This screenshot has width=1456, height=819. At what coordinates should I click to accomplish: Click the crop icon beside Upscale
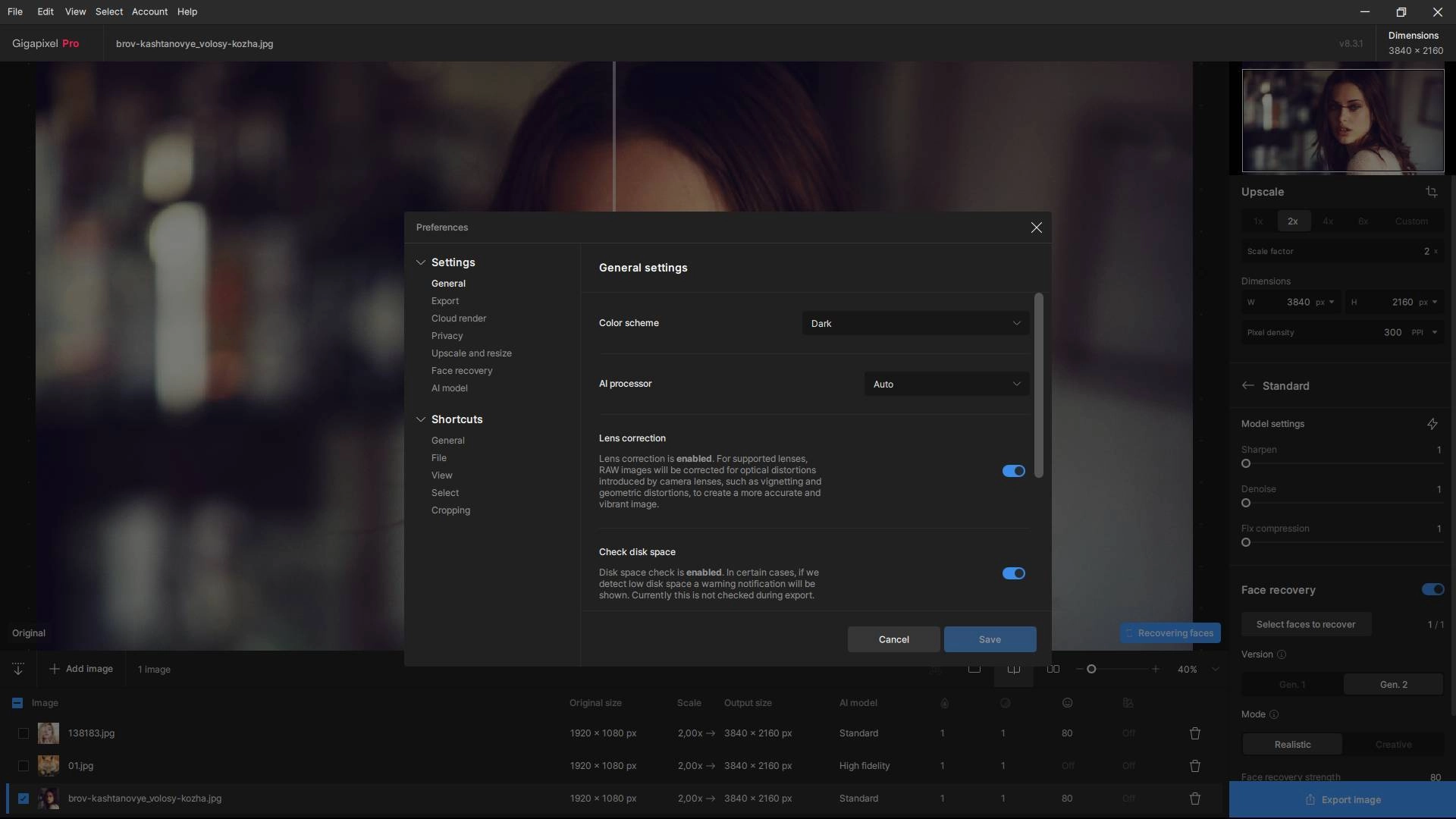(1431, 192)
